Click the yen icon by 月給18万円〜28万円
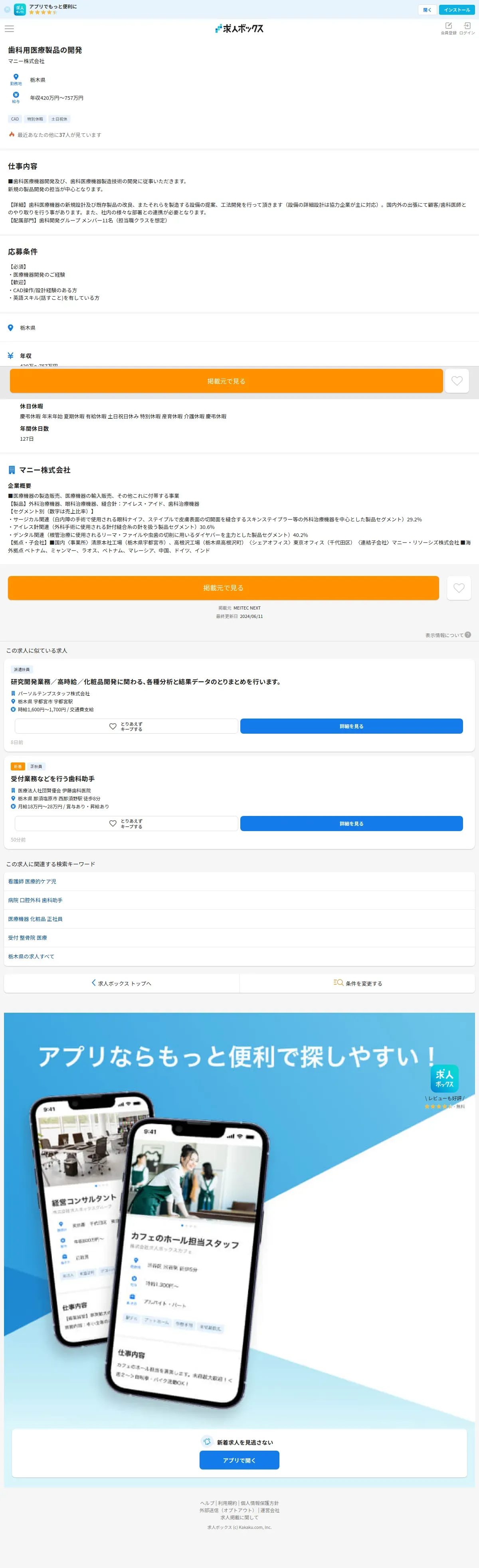This screenshot has height=1568, width=479. tap(13, 806)
